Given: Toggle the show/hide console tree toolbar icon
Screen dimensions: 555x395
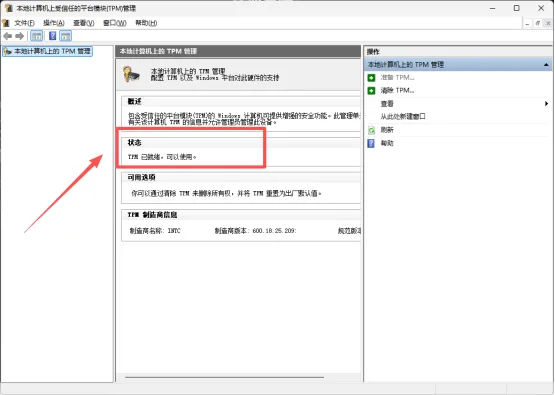Looking at the screenshot, I should pyautogui.click(x=37, y=36).
